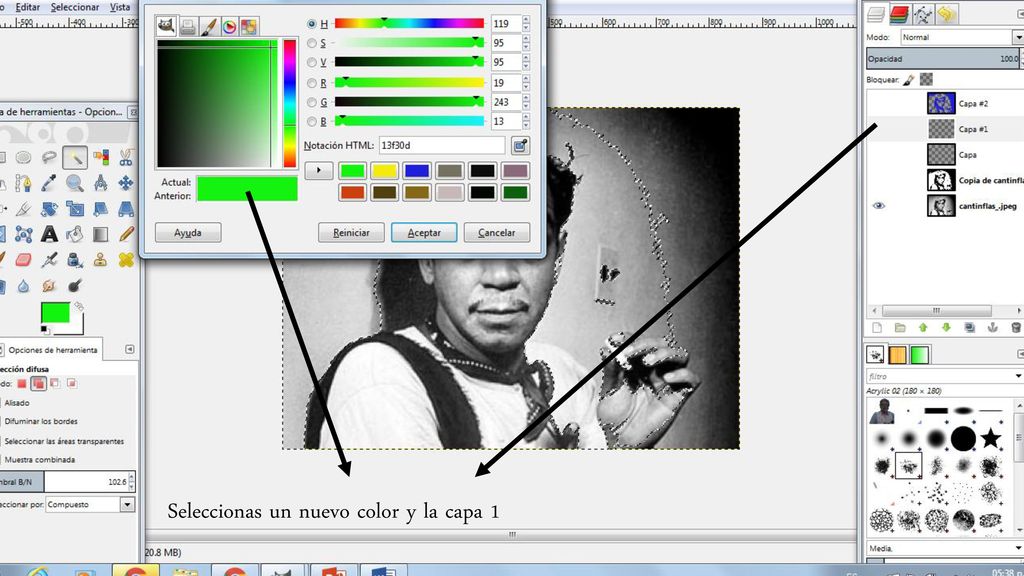This screenshot has width=1024, height=576.
Task: Switch to the color wheel tab in color dialog
Action: coord(229,26)
